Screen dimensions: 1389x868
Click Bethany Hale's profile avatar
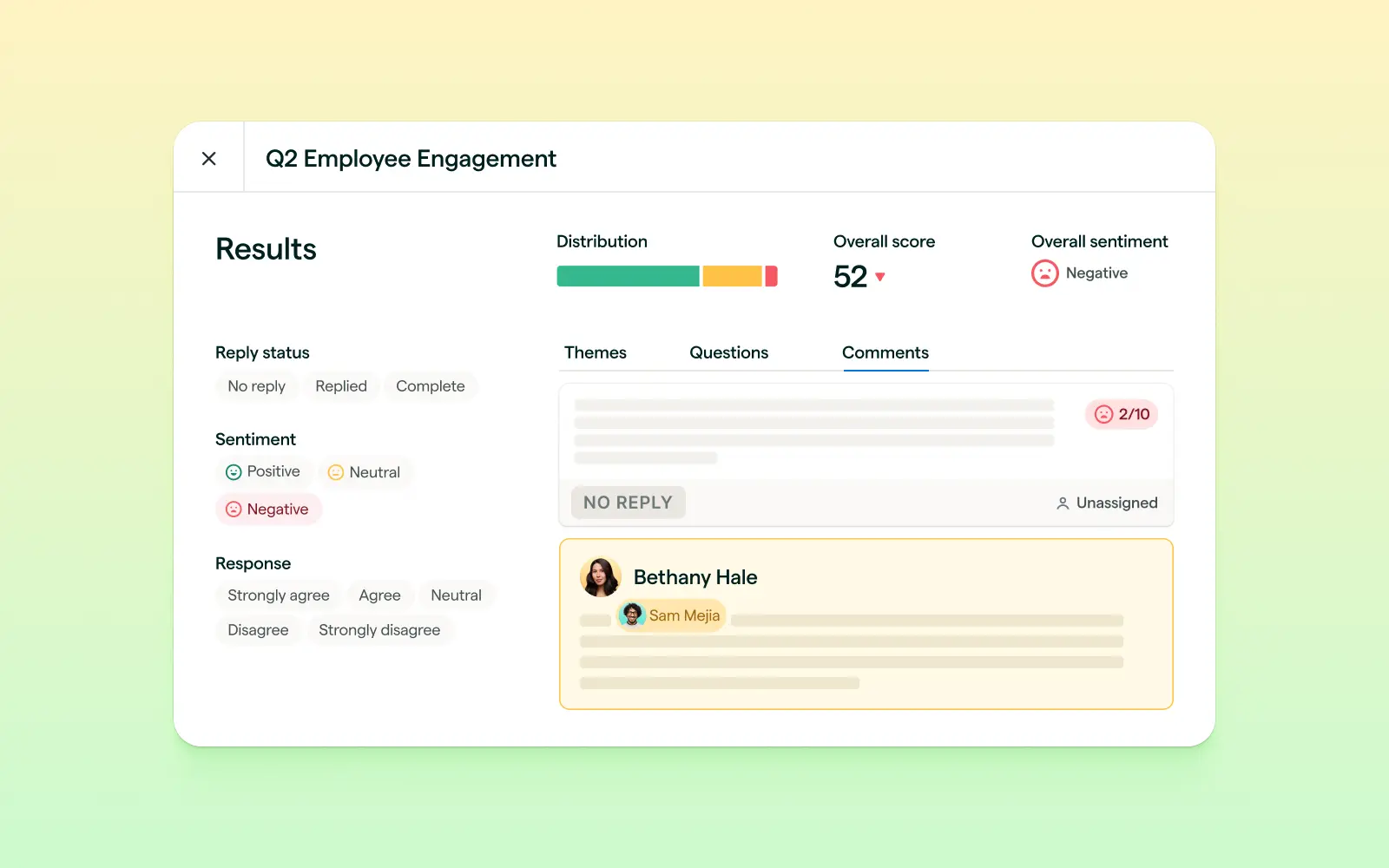[600, 576]
